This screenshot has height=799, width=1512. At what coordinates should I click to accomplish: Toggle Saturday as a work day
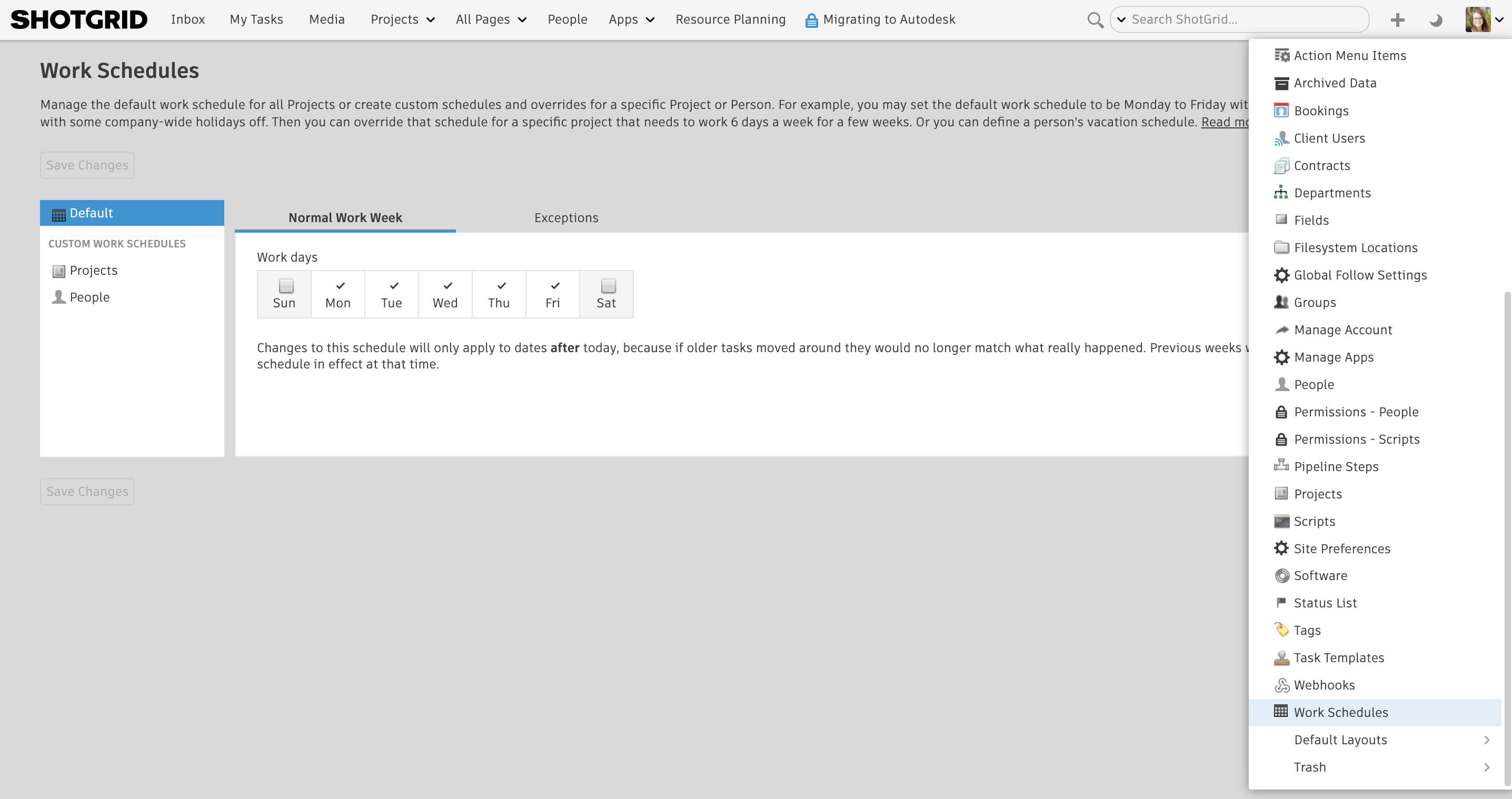tap(607, 286)
